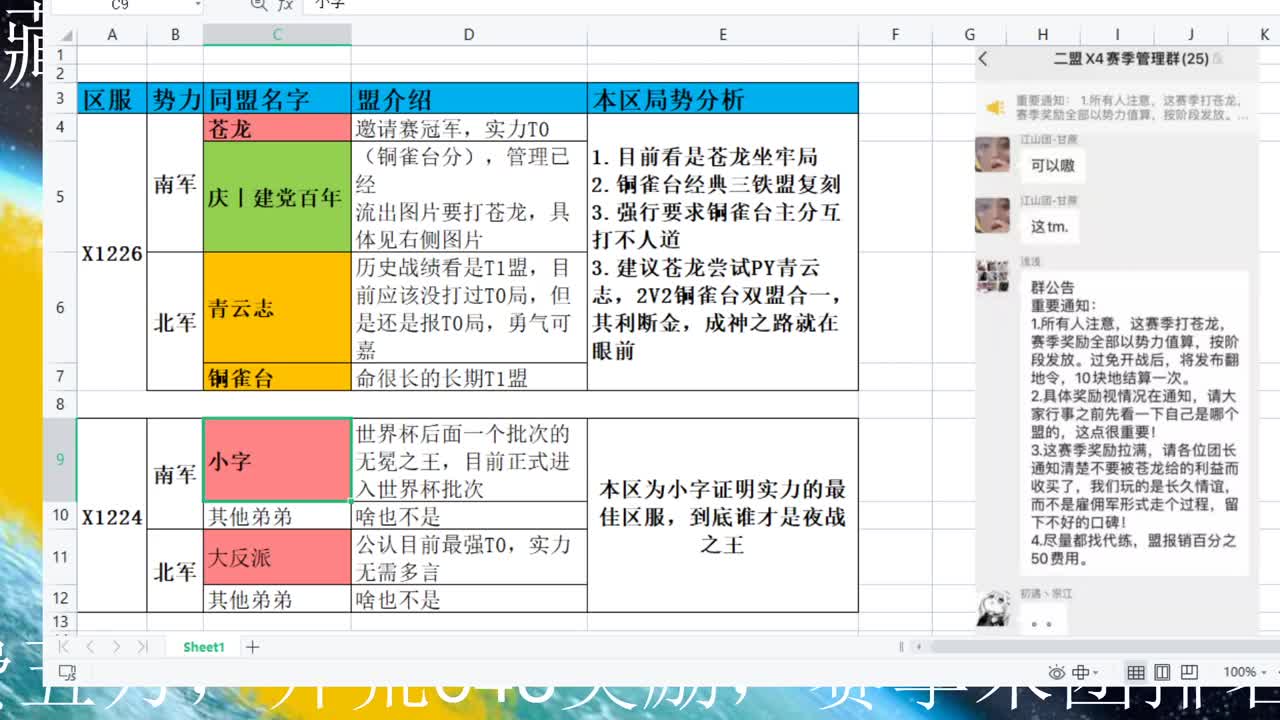Switch to Page Break Preview icon
The image size is (1280, 720).
pyautogui.click(x=1189, y=672)
